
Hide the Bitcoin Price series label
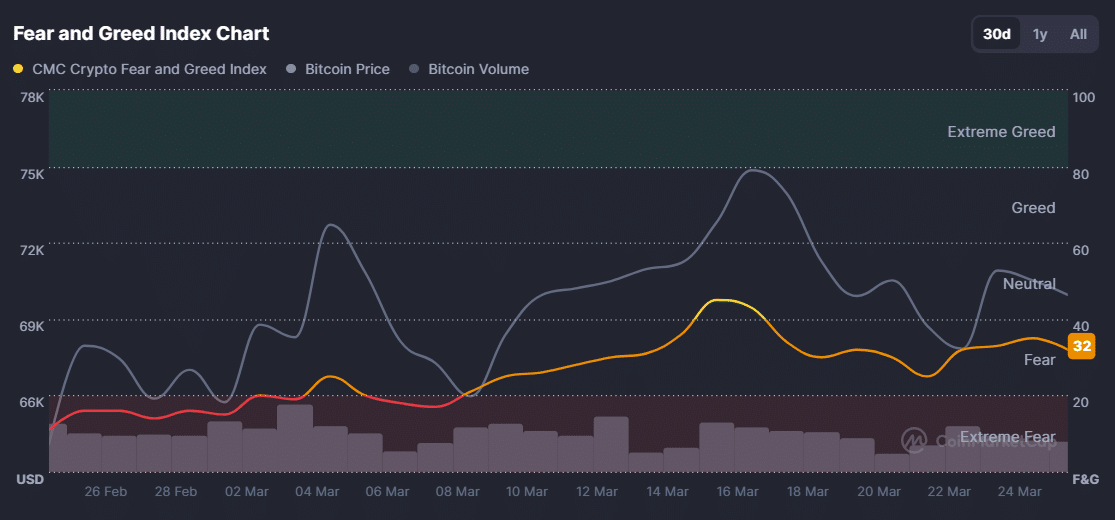pos(347,69)
